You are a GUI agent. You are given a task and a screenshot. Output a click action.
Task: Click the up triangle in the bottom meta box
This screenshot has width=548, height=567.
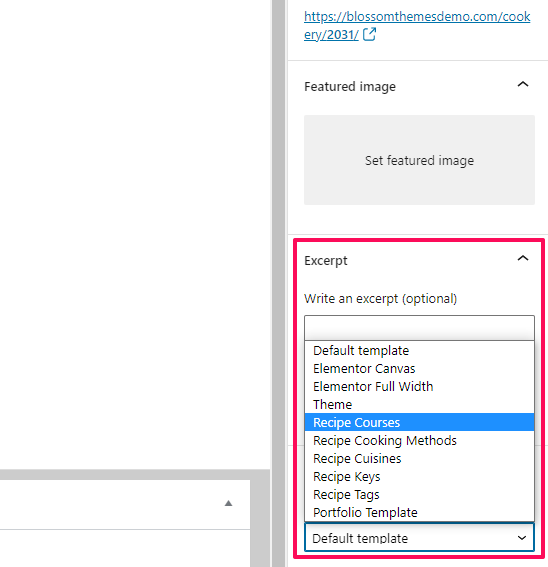pyautogui.click(x=228, y=503)
